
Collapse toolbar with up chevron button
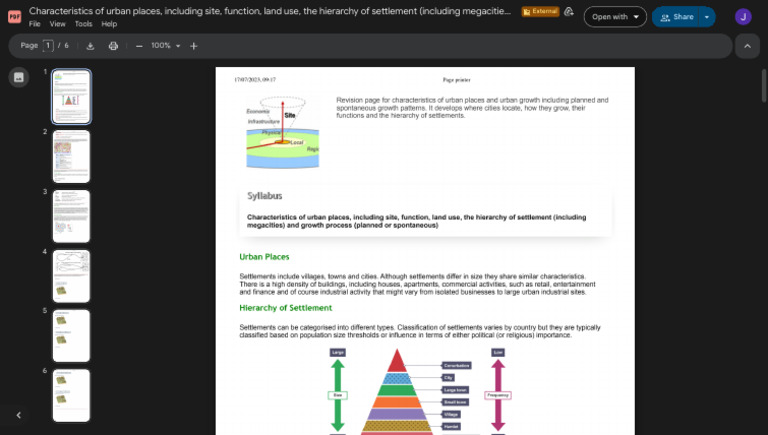(747, 46)
